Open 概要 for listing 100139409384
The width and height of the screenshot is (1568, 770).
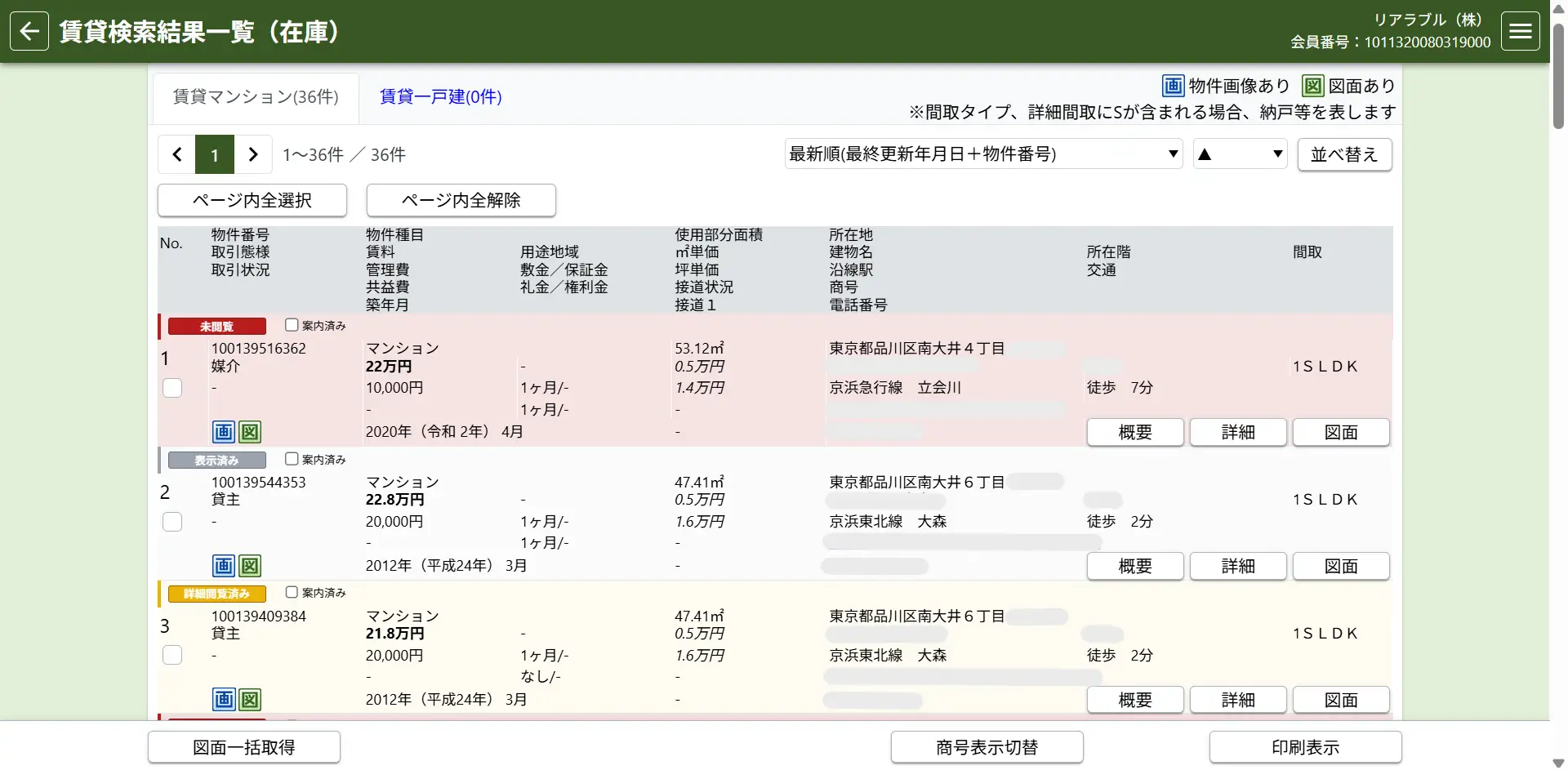1135,700
